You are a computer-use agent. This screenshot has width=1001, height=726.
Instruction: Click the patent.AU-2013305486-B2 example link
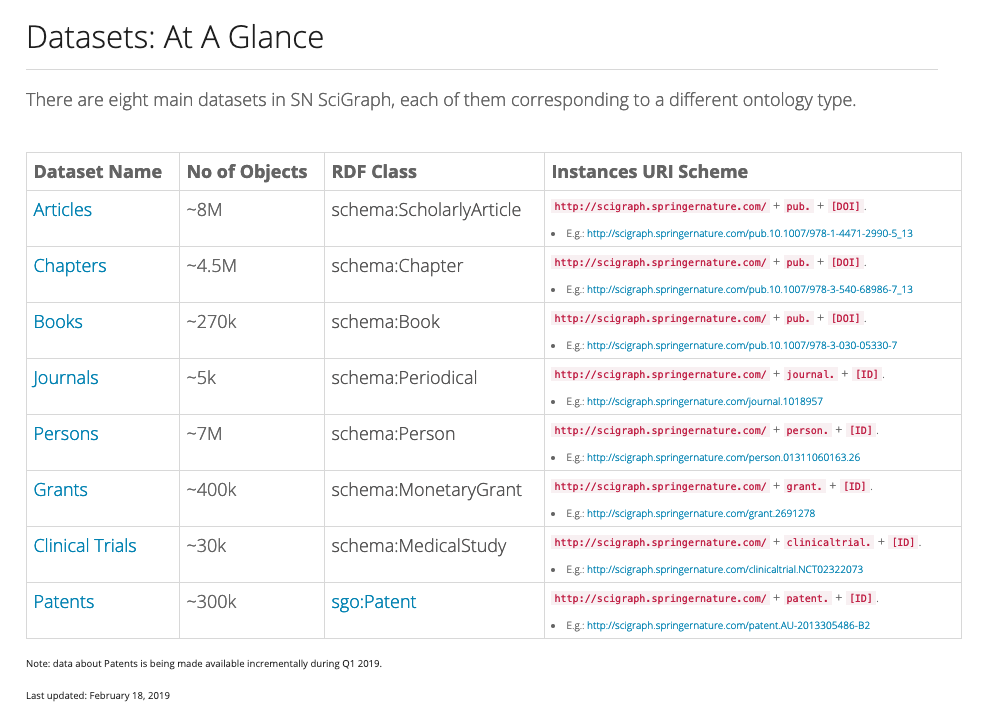(728, 626)
